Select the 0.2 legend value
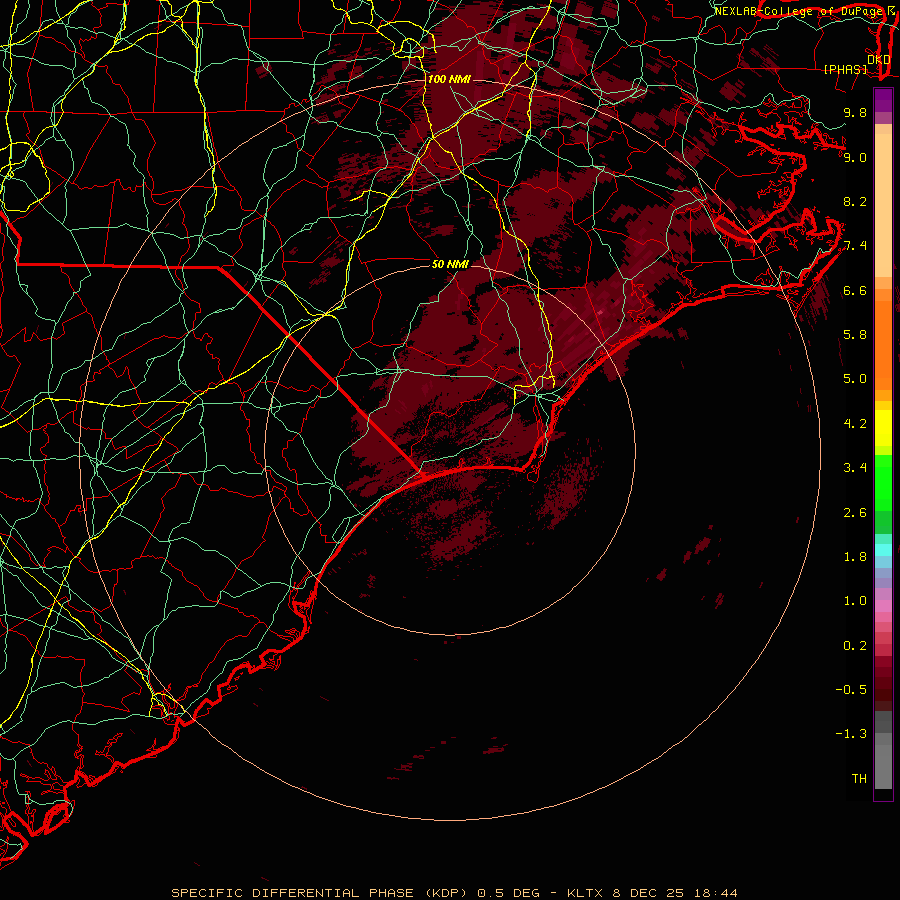Image resolution: width=900 pixels, height=900 pixels. coord(855,646)
